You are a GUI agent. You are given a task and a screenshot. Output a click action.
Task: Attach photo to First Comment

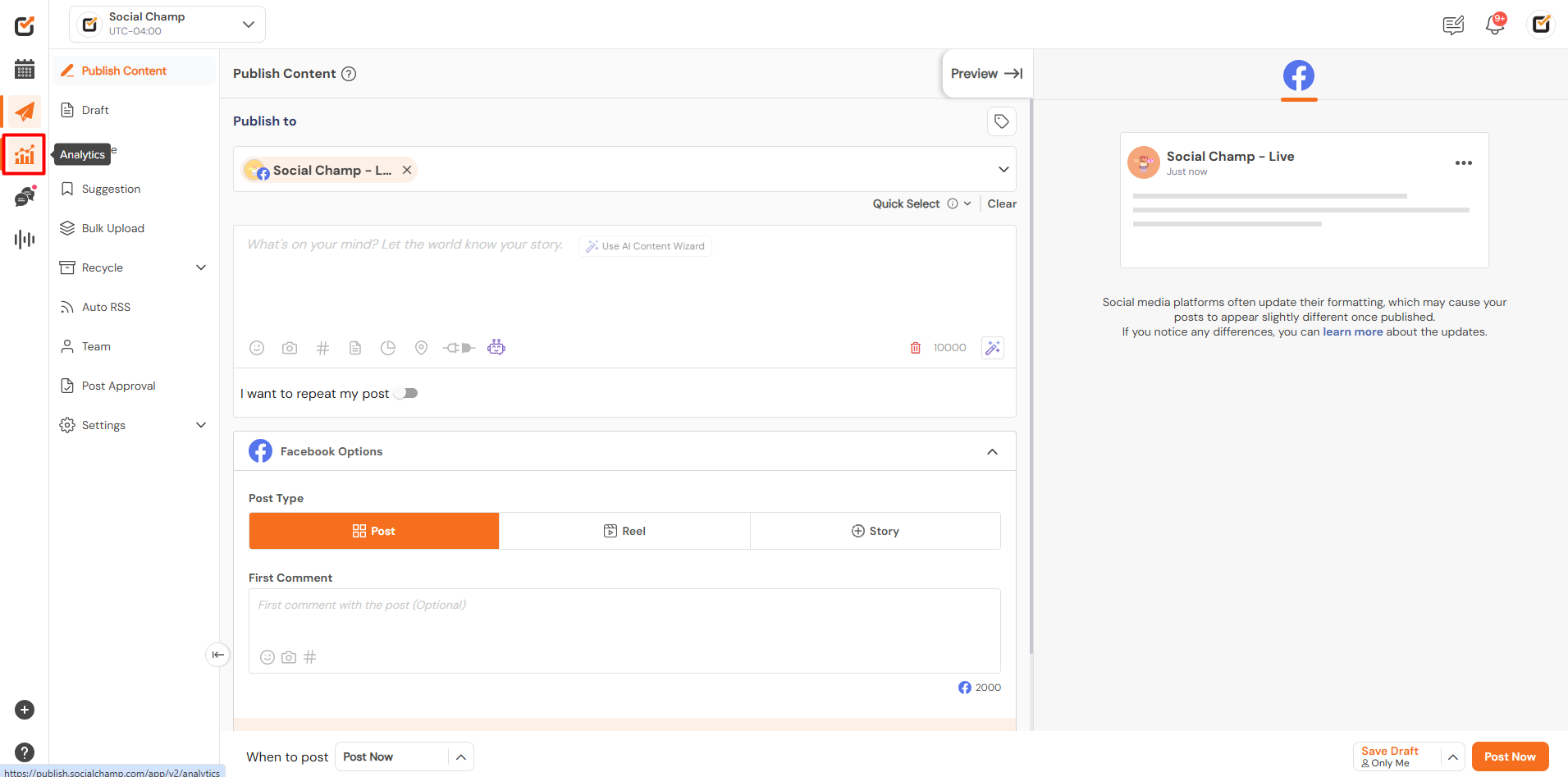(x=289, y=657)
